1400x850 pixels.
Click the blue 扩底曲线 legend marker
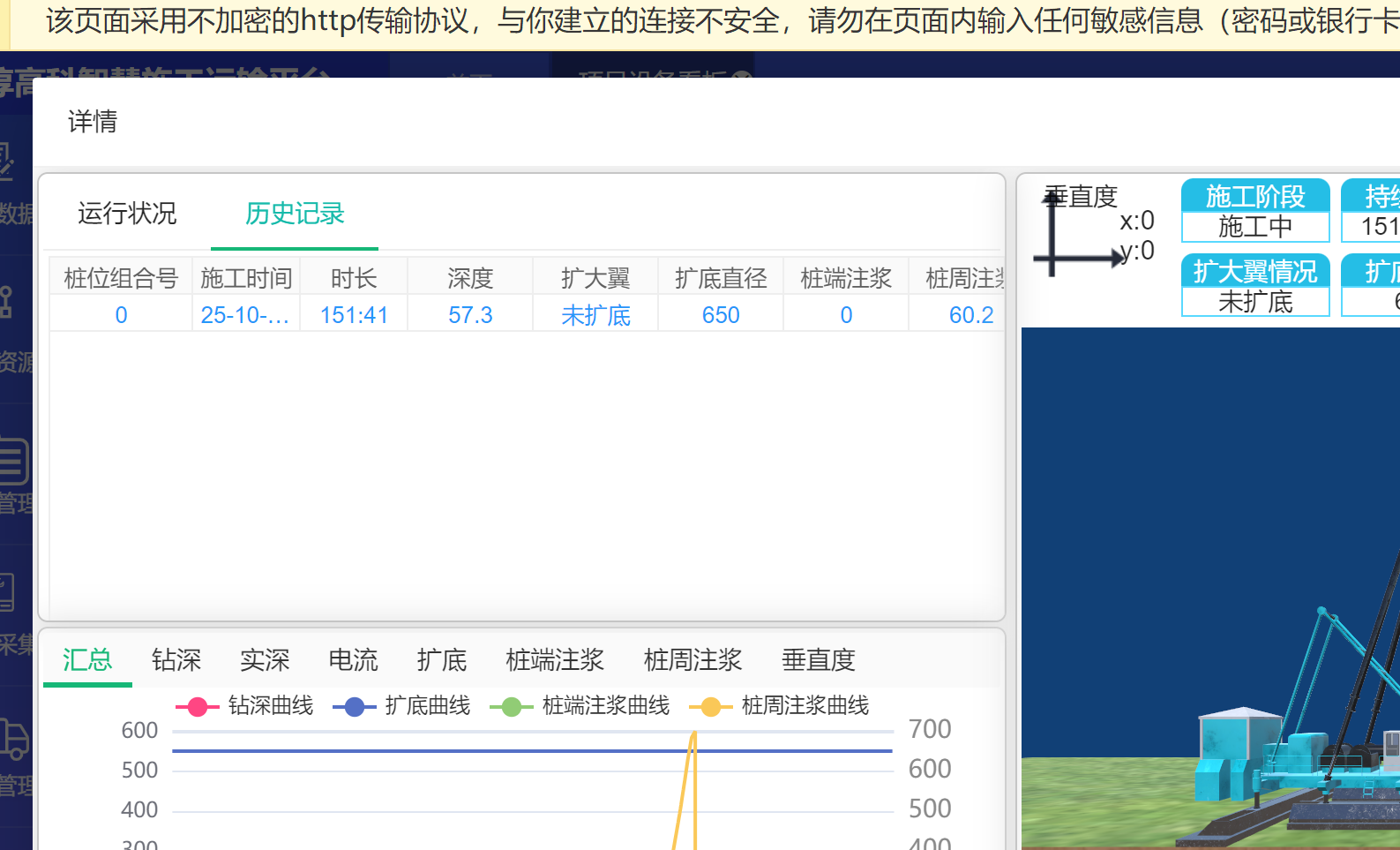355,707
